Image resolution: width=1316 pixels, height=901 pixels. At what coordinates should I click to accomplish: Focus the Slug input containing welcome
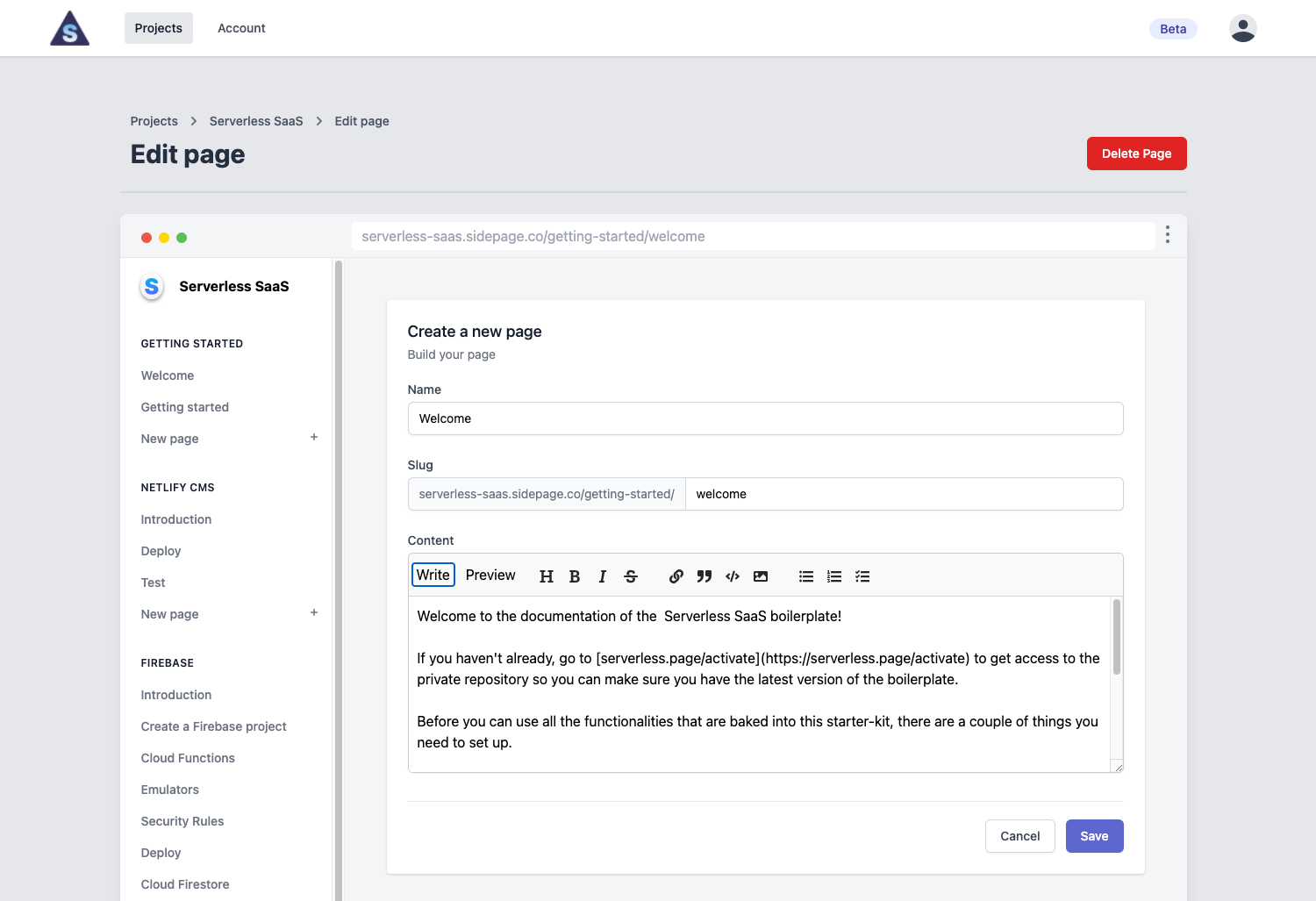(x=904, y=494)
